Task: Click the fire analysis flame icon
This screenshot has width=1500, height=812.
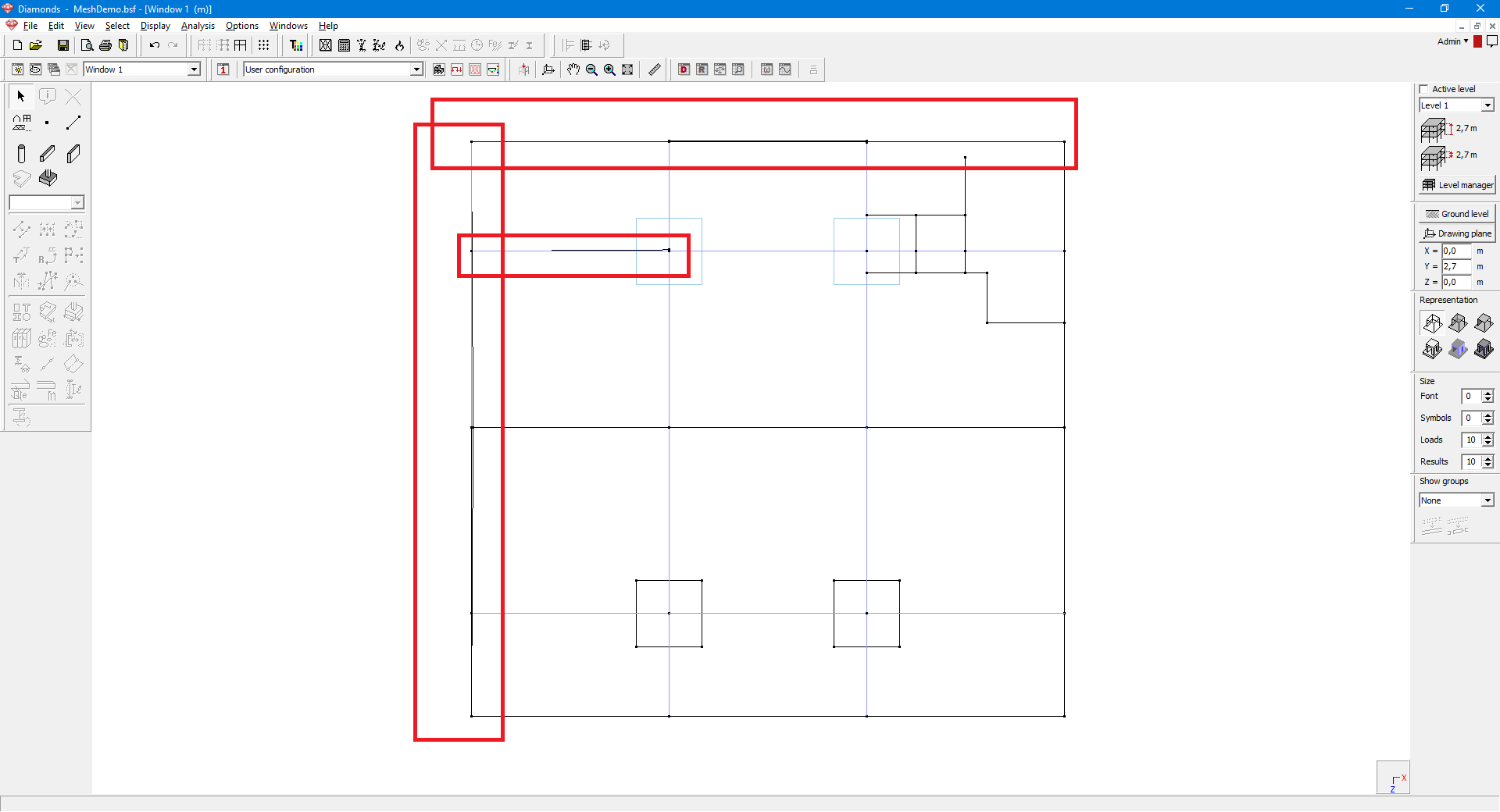Action: coord(399,45)
